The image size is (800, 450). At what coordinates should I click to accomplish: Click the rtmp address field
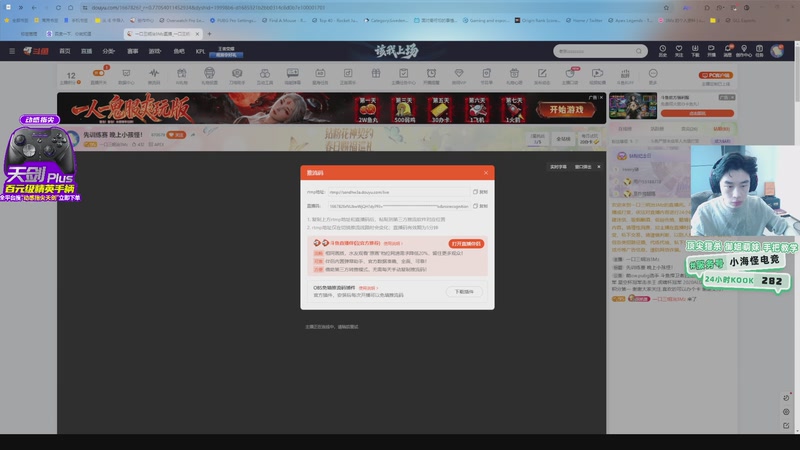tap(398, 192)
